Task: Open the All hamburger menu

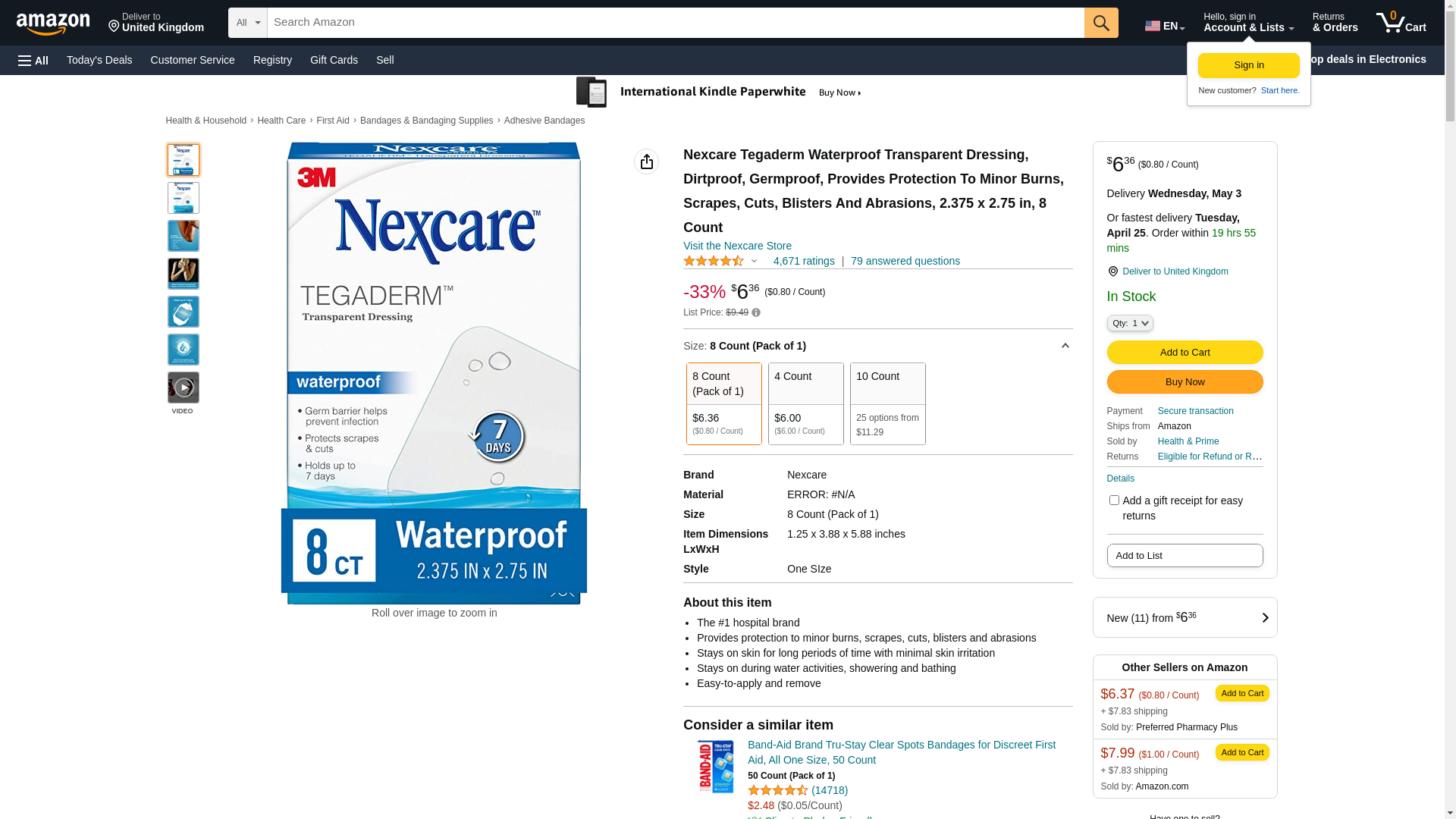Action: pyautogui.click(x=33, y=60)
